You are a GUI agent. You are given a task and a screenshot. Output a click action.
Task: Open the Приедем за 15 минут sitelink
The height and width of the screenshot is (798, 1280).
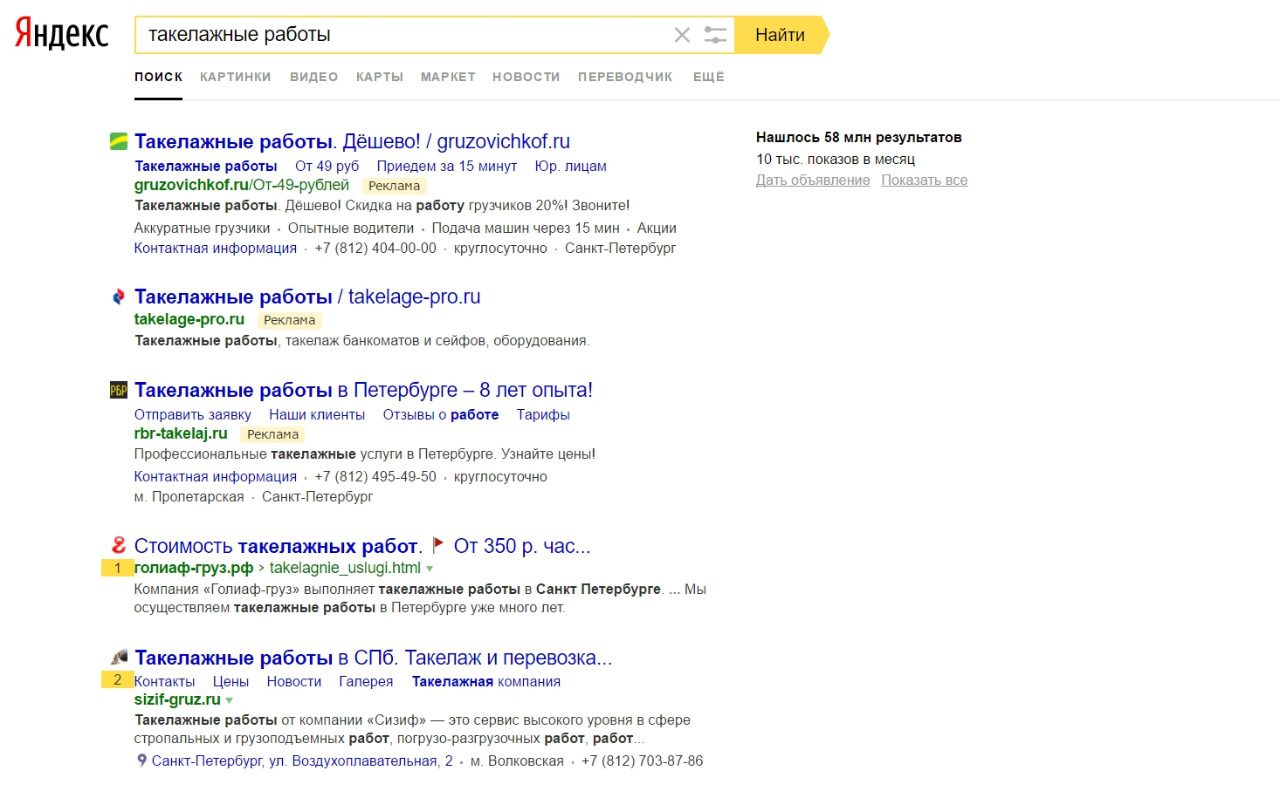[x=447, y=166]
